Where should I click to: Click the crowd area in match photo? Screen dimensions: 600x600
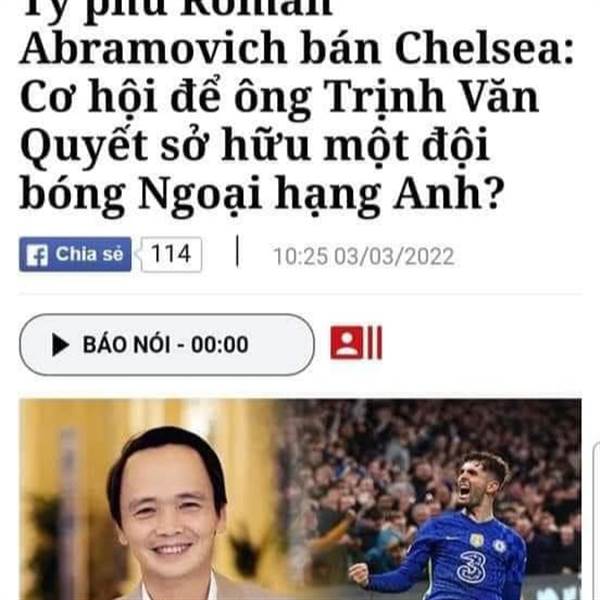pyautogui.click(x=383, y=459)
